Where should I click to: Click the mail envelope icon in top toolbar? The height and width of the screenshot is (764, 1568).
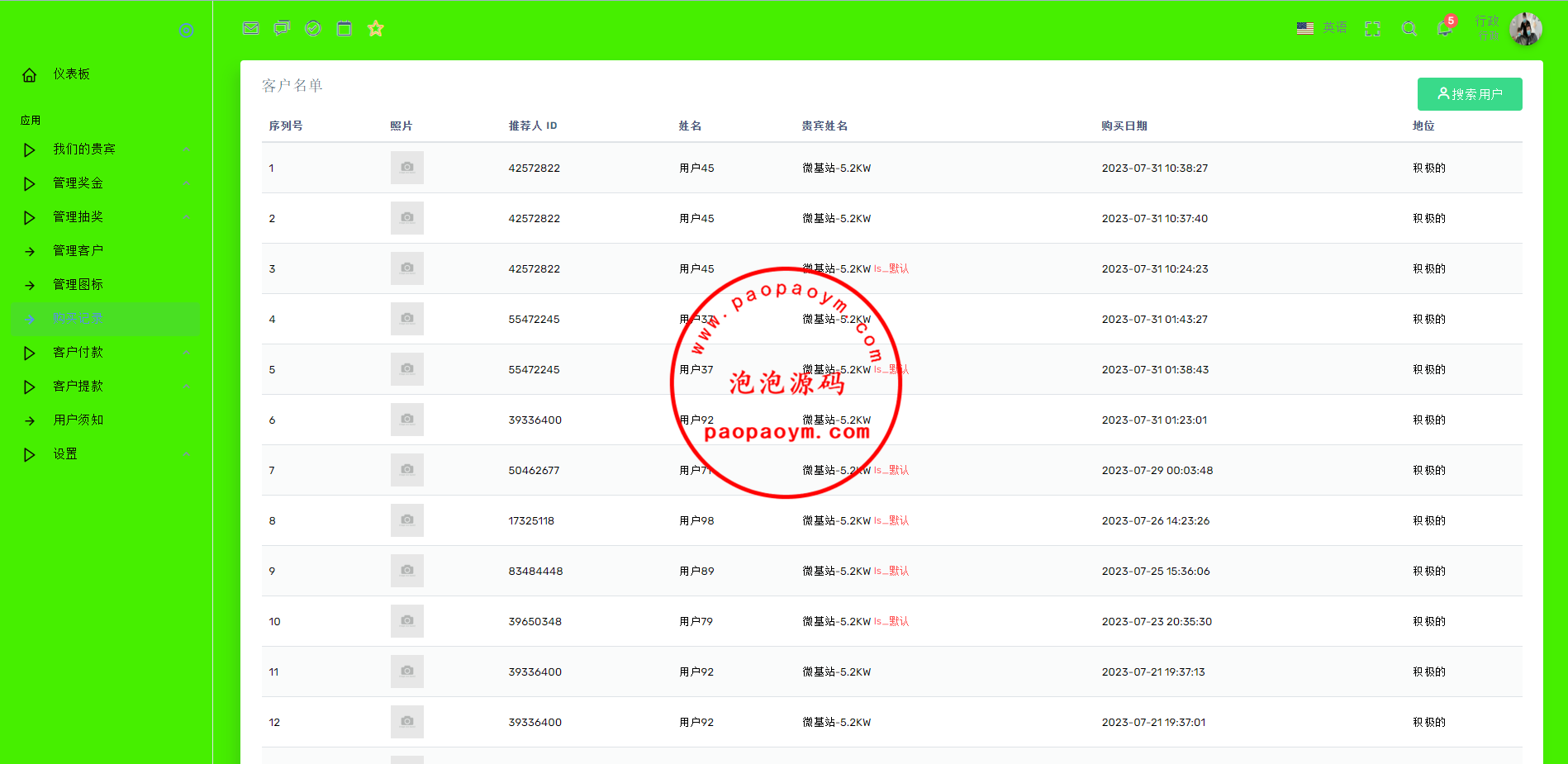[251, 28]
